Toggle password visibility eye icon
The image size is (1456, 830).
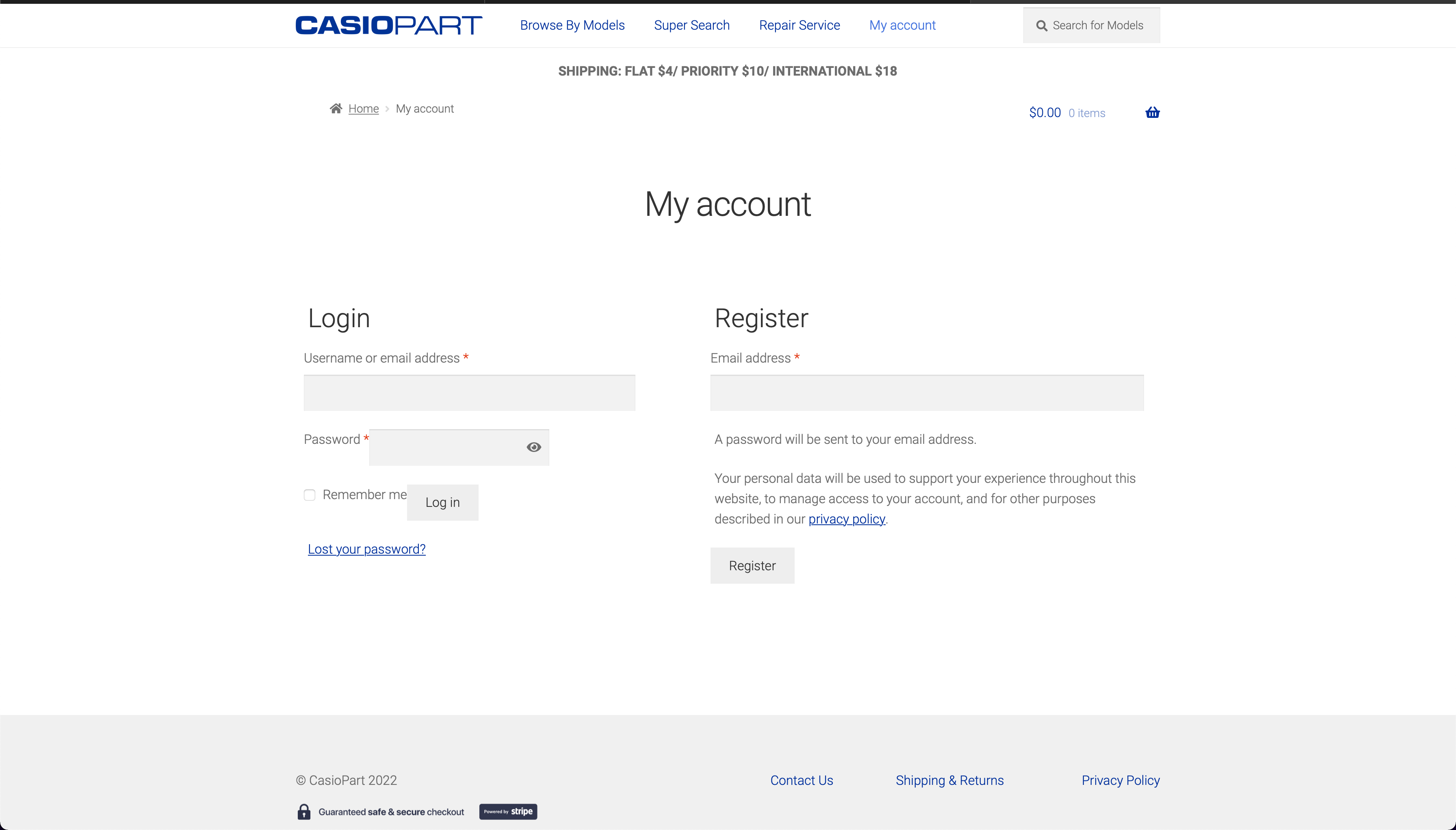click(534, 447)
